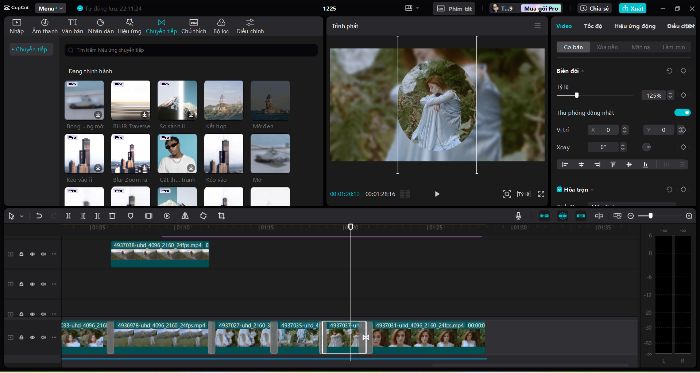The height and width of the screenshot is (373, 700).
Task: Select the Xóa nền background removal sub-tab
Action: point(607,47)
